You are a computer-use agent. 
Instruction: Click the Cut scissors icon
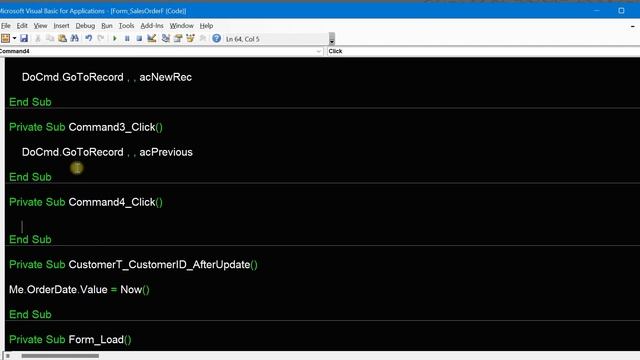(38, 38)
